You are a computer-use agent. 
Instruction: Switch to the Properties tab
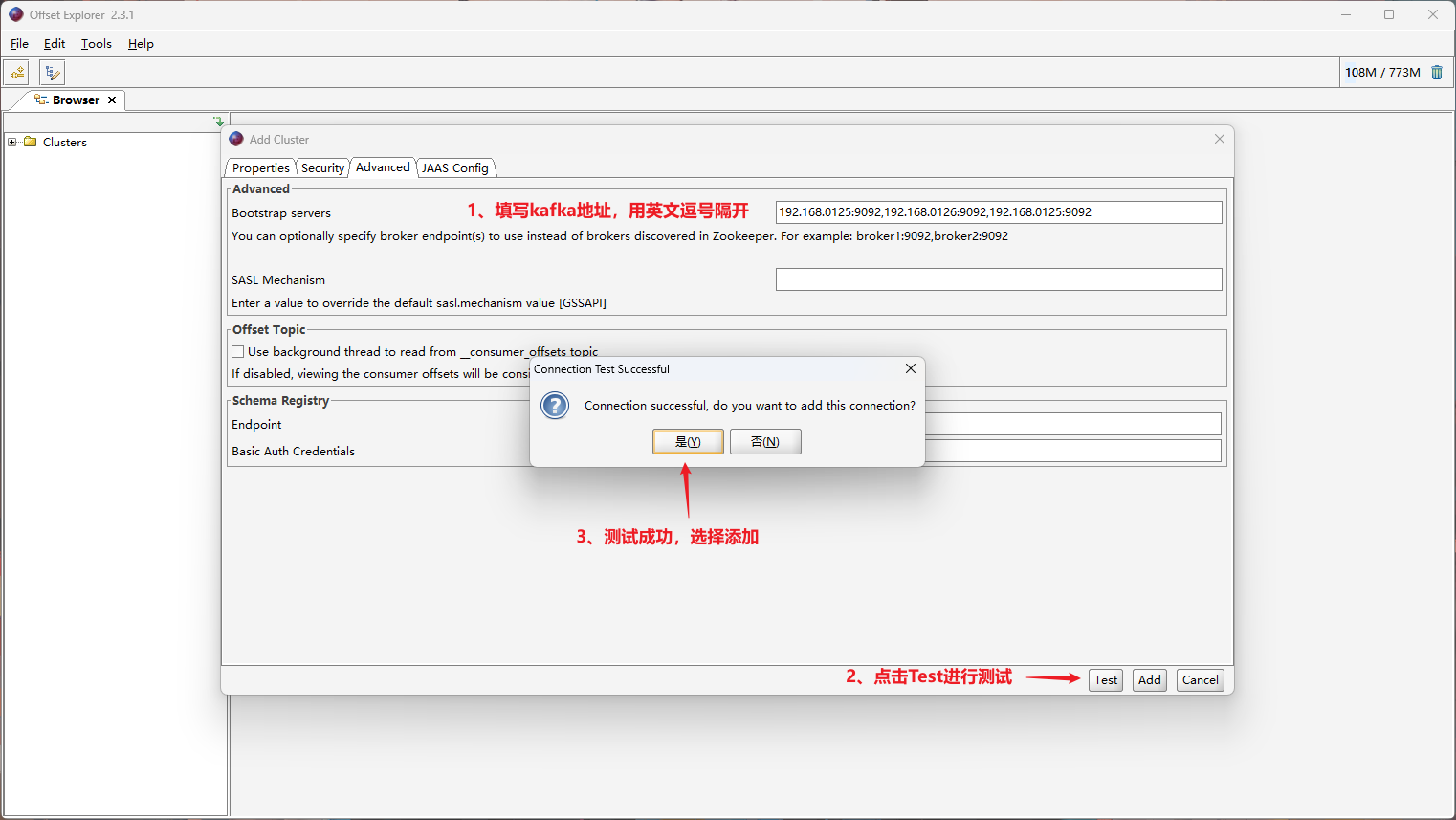pyautogui.click(x=260, y=167)
